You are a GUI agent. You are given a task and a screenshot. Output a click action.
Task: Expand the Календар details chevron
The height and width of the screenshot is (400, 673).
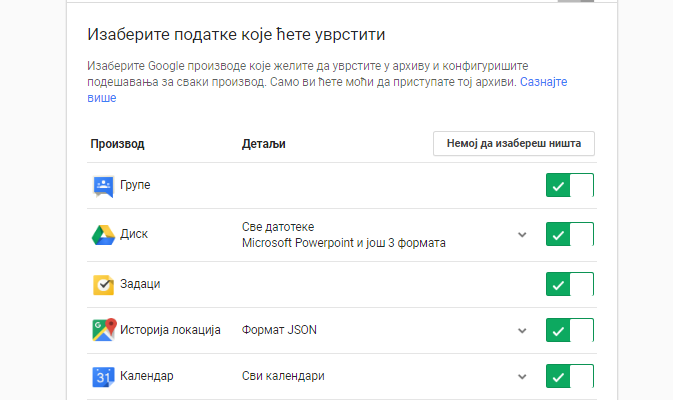(x=522, y=376)
